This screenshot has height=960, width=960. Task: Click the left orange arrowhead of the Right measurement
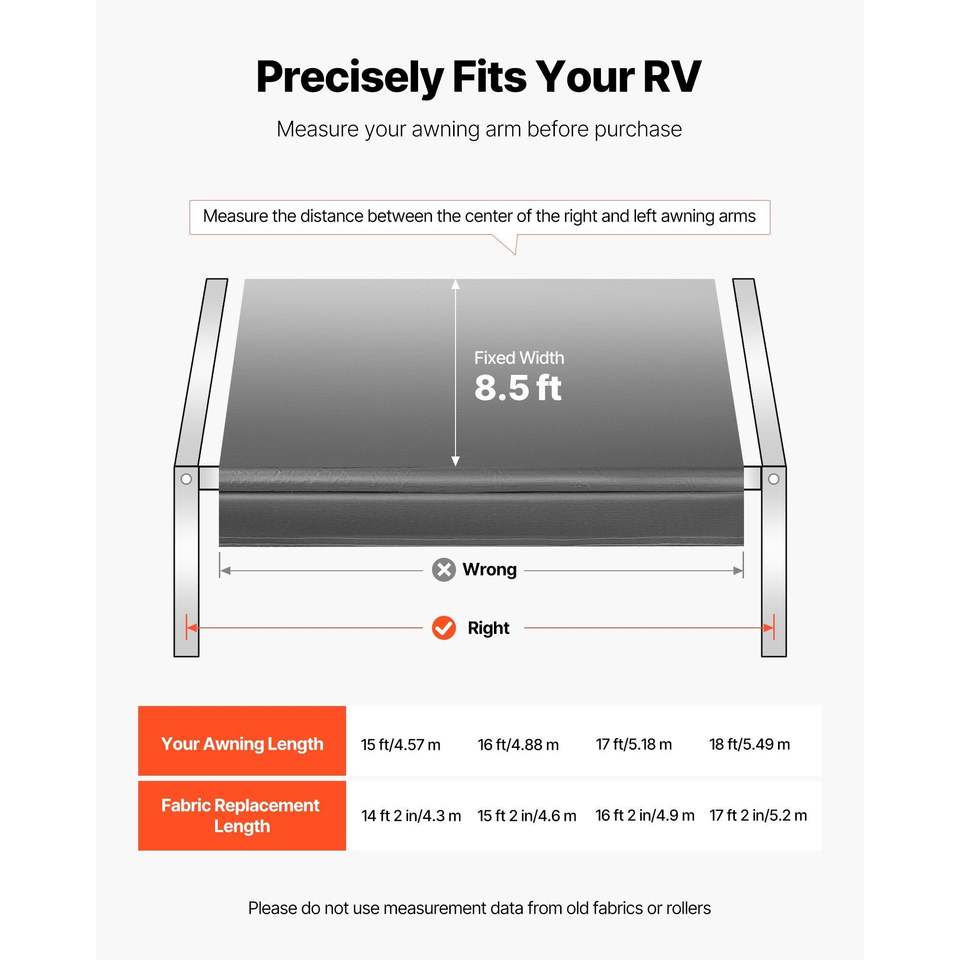click(x=191, y=628)
